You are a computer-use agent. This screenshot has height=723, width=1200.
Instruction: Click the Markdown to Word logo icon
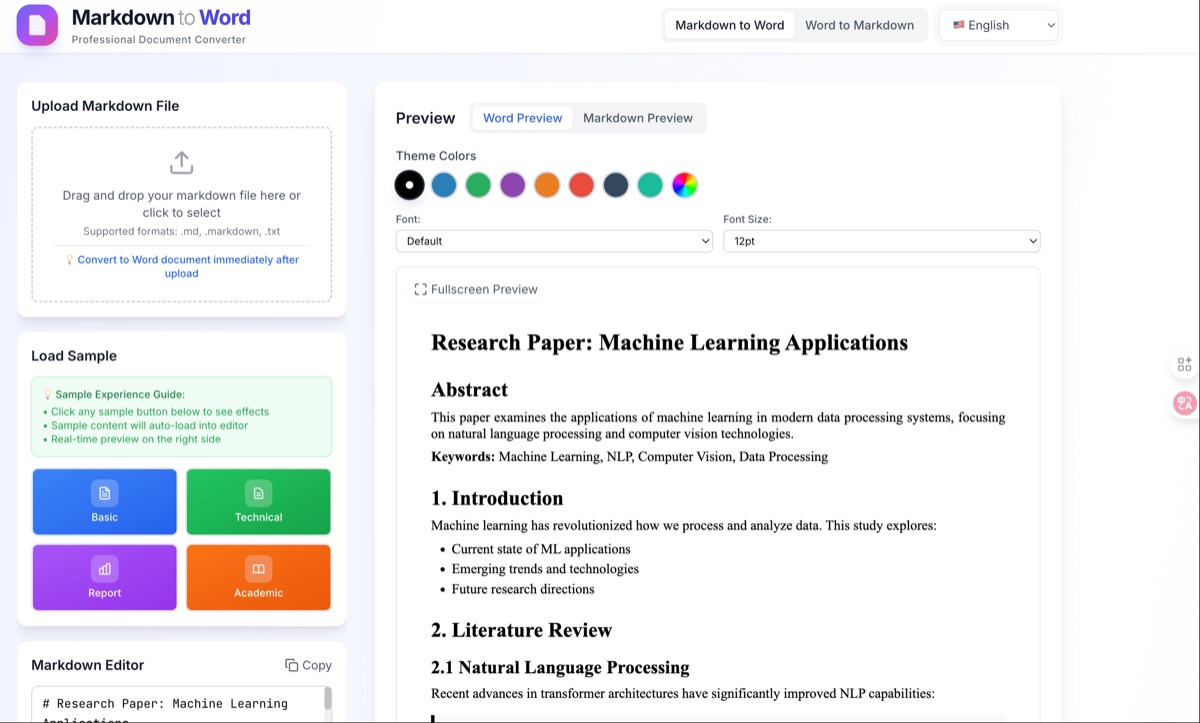36,25
